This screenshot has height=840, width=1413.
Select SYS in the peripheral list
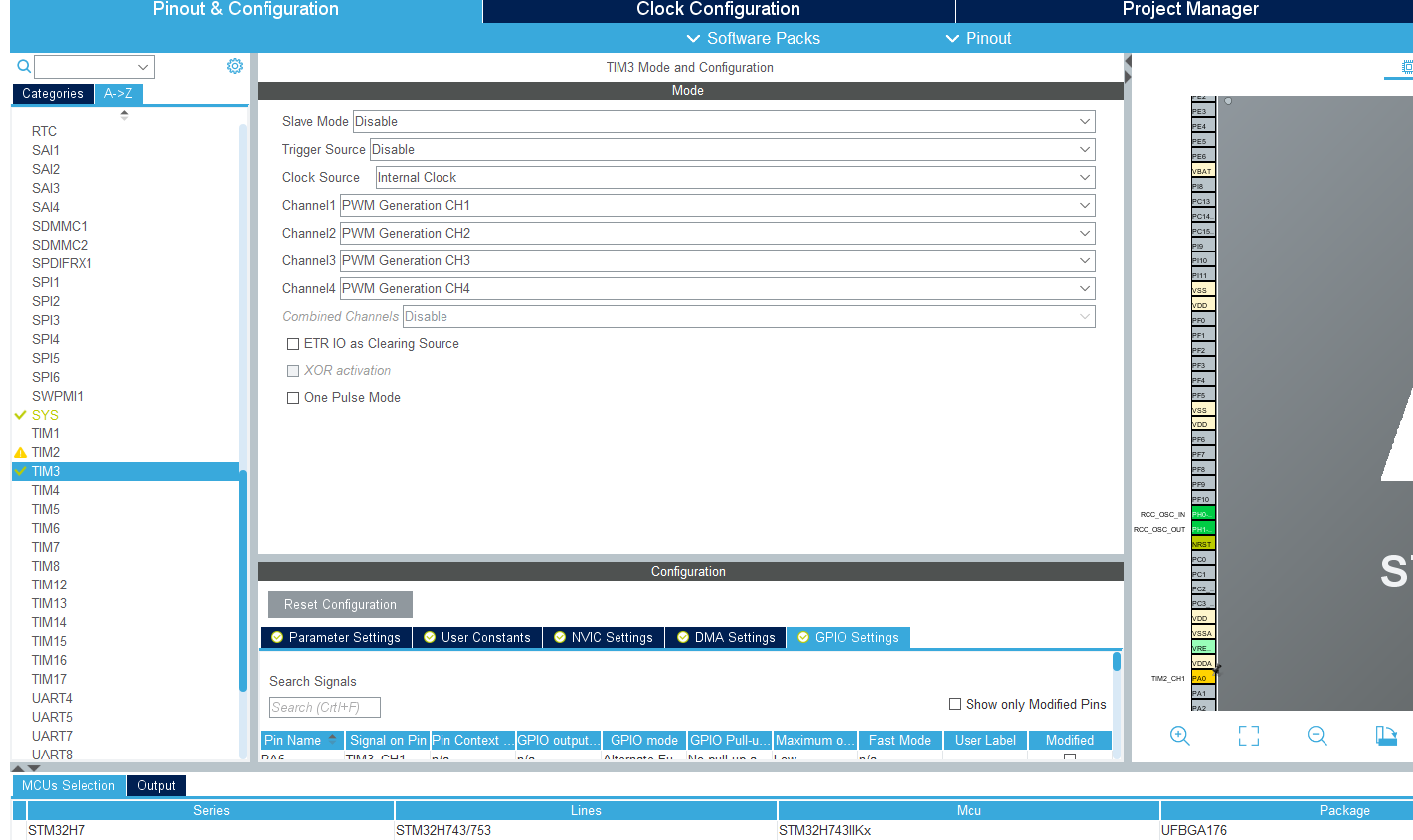(x=45, y=415)
